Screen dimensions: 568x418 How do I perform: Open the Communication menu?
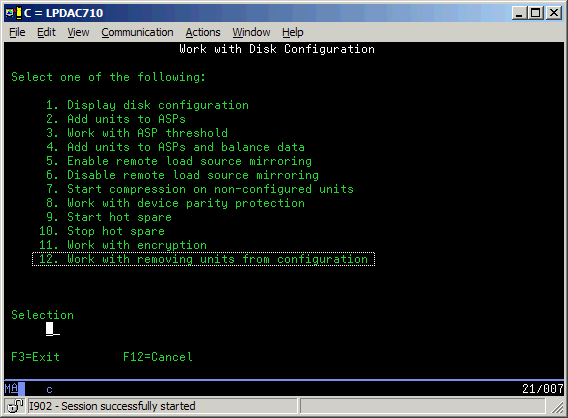(137, 32)
